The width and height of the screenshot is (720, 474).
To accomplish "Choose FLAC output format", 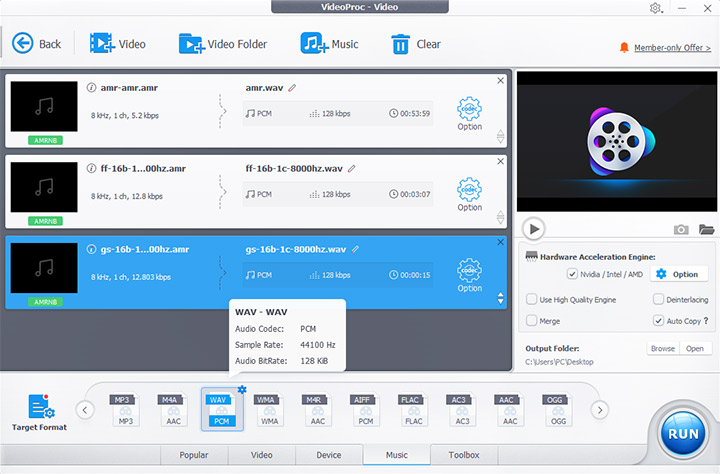I will [x=413, y=410].
